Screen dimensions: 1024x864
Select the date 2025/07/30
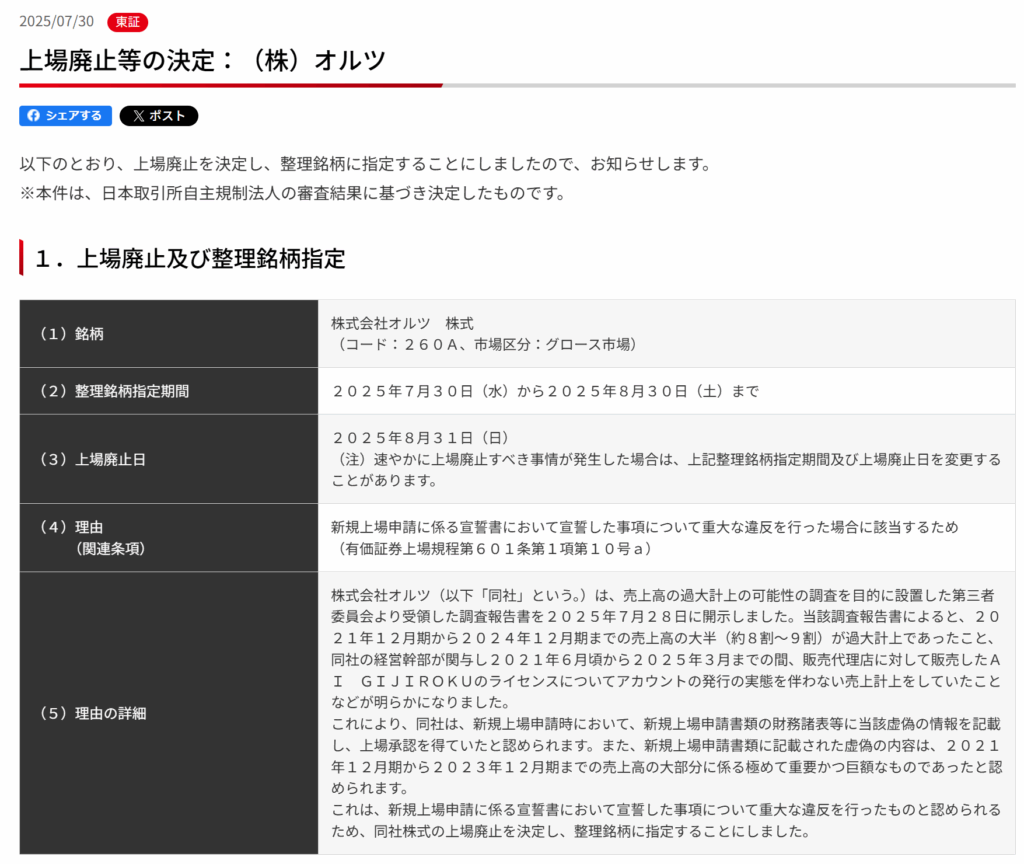pos(57,22)
